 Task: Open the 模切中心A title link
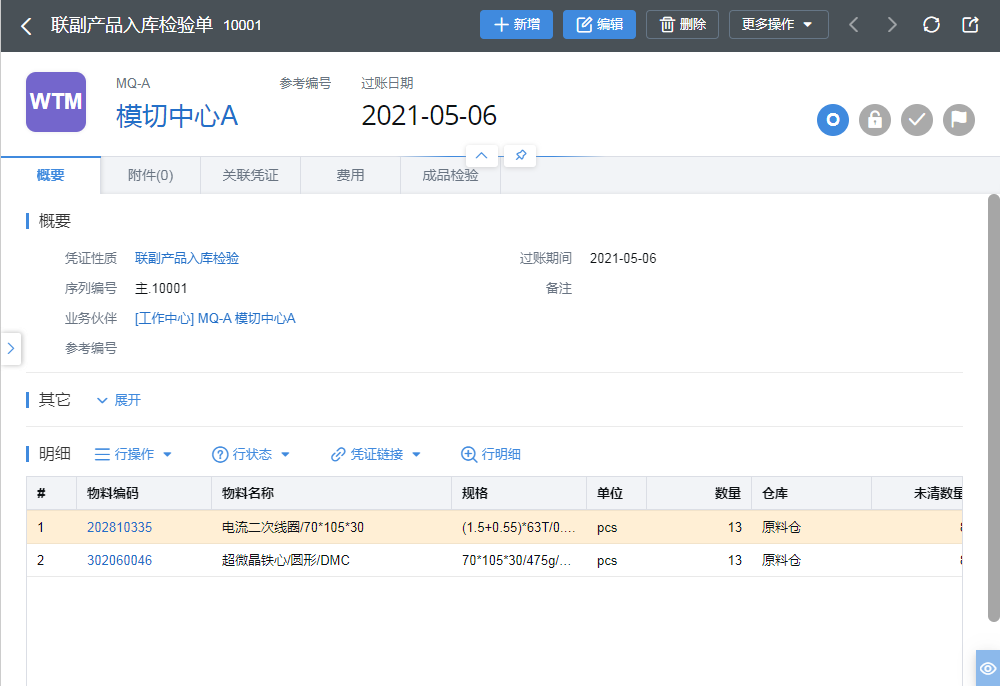(177, 116)
